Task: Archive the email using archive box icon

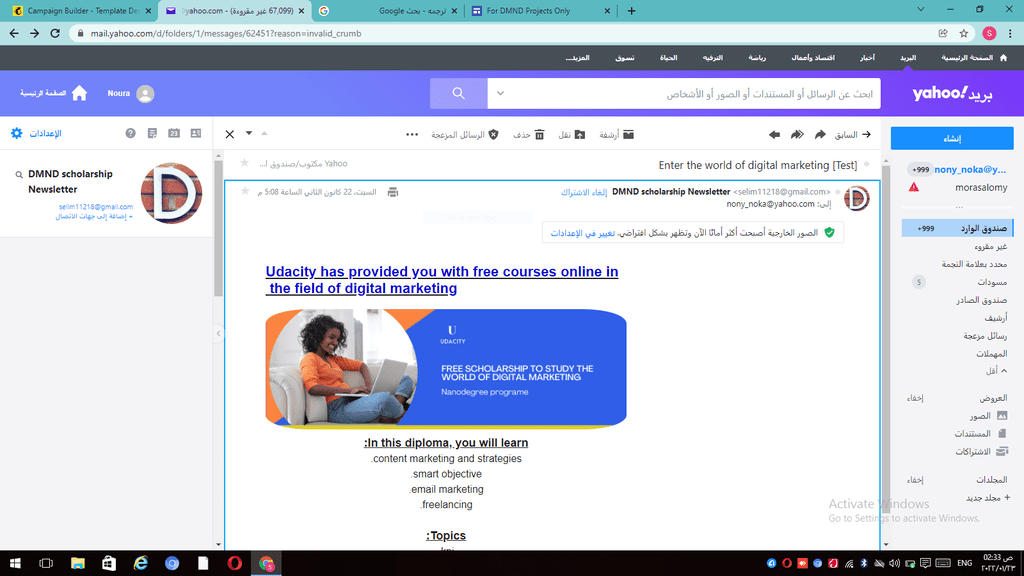Action: (x=628, y=135)
